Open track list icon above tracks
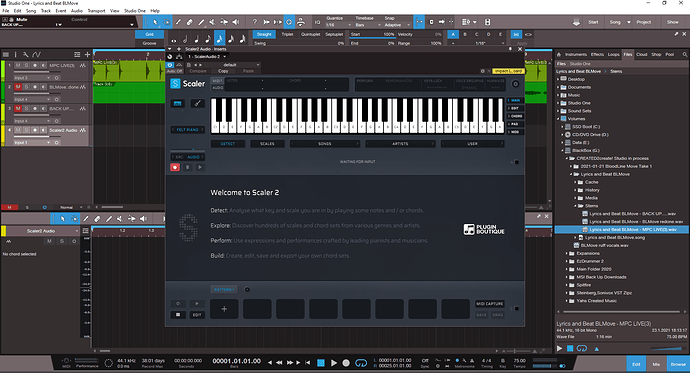The image size is (690, 373). (6, 55)
